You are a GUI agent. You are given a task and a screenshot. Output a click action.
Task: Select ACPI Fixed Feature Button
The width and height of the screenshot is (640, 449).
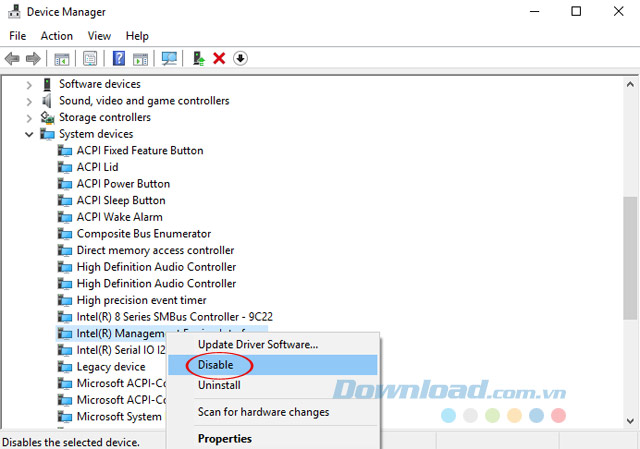[140, 151]
